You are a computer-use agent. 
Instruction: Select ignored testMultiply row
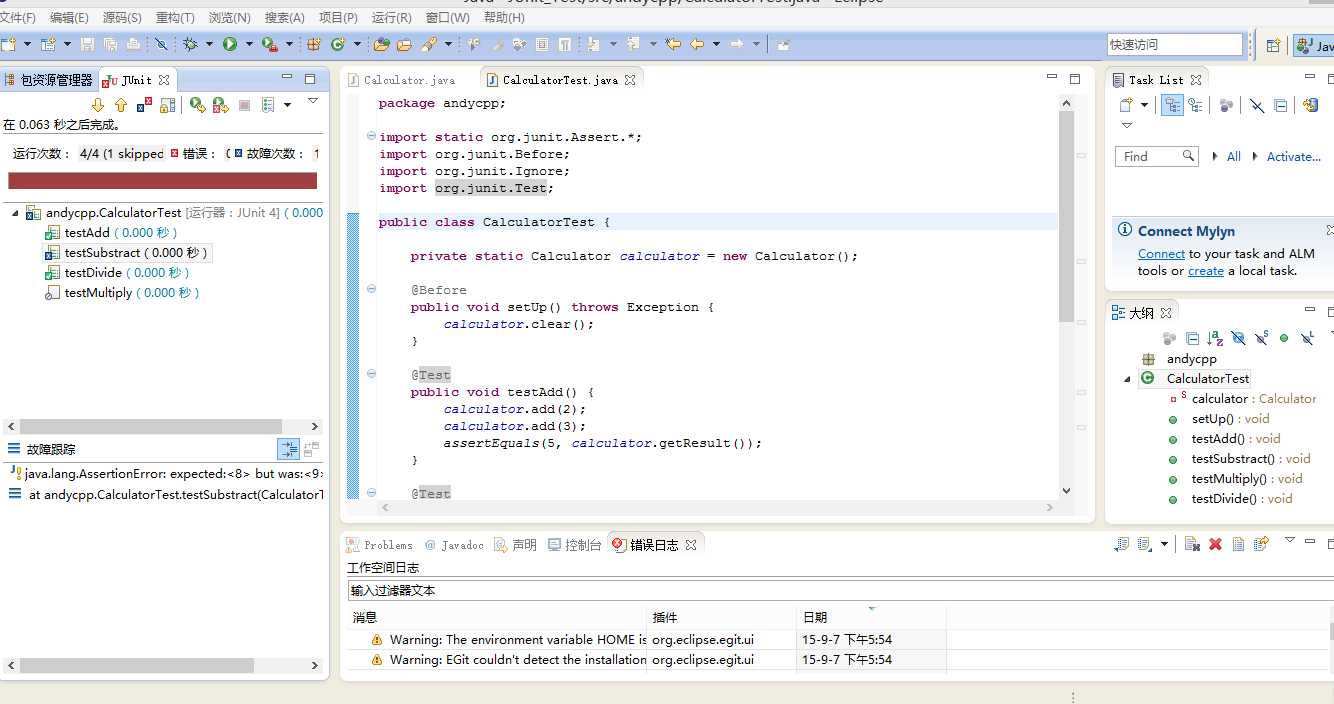123,293
